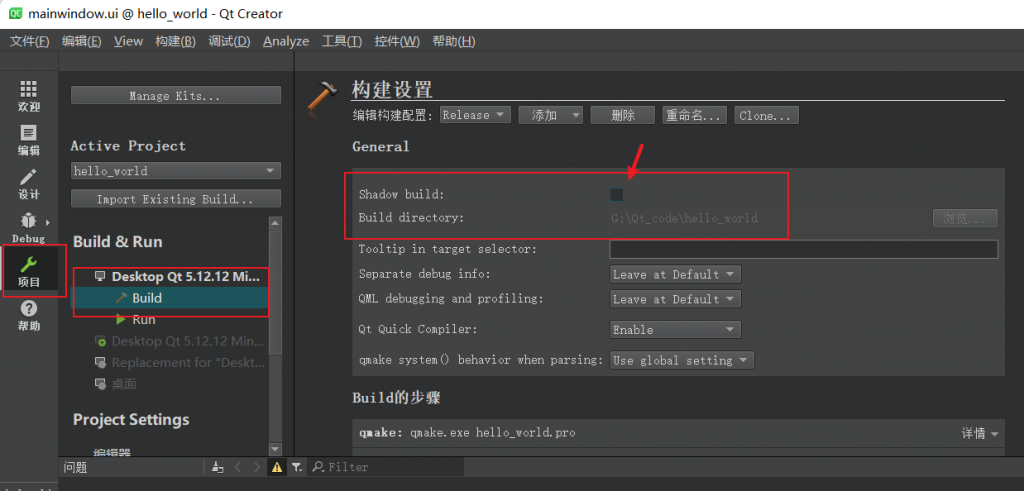
Task: Click the 删除 delete configuration button
Action: coord(623,115)
